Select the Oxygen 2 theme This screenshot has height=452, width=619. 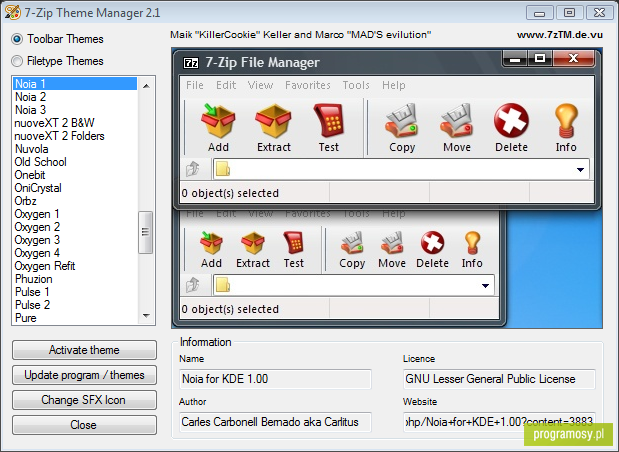75,227
